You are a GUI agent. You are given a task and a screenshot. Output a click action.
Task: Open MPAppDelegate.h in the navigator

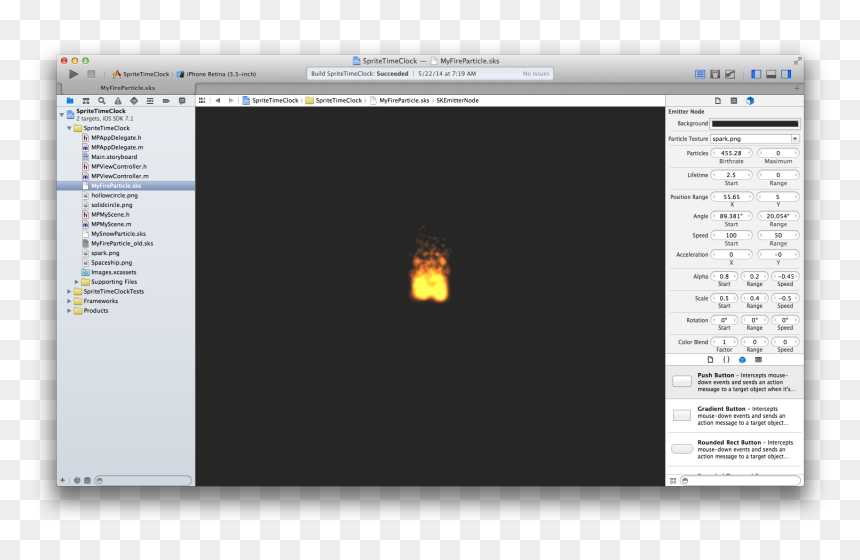(116, 138)
